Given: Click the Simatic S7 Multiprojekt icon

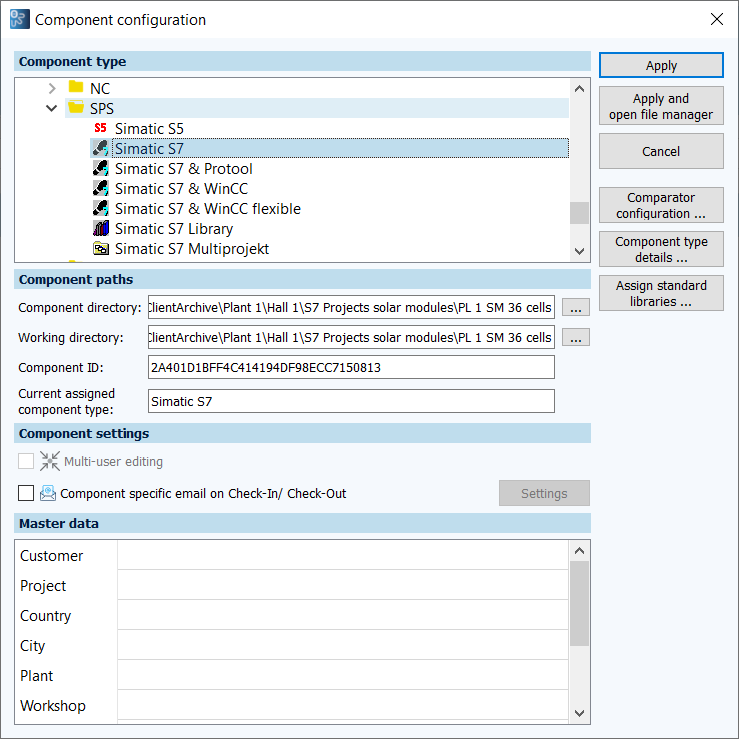Looking at the screenshot, I should click(100, 248).
